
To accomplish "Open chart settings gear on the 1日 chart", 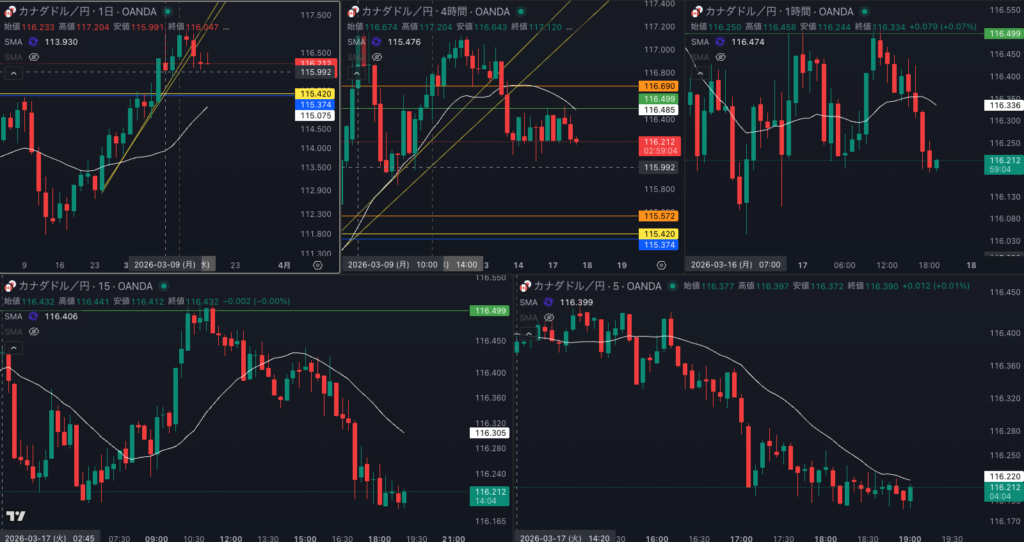I will tap(317, 265).
